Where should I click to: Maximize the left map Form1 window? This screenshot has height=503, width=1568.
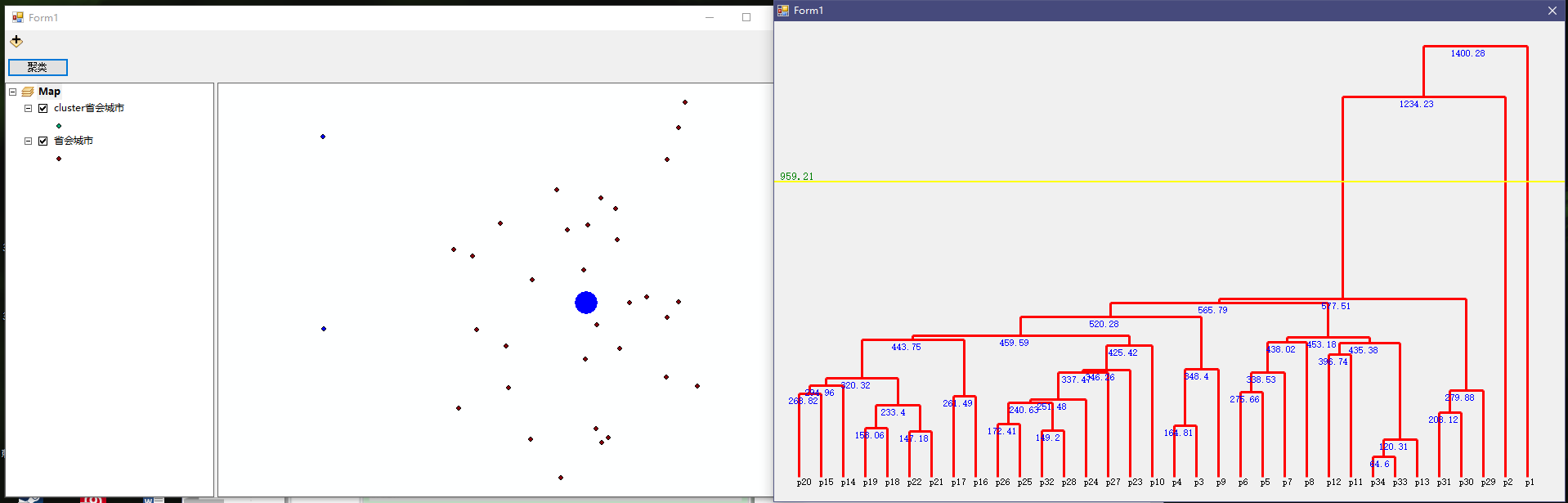(x=746, y=17)
